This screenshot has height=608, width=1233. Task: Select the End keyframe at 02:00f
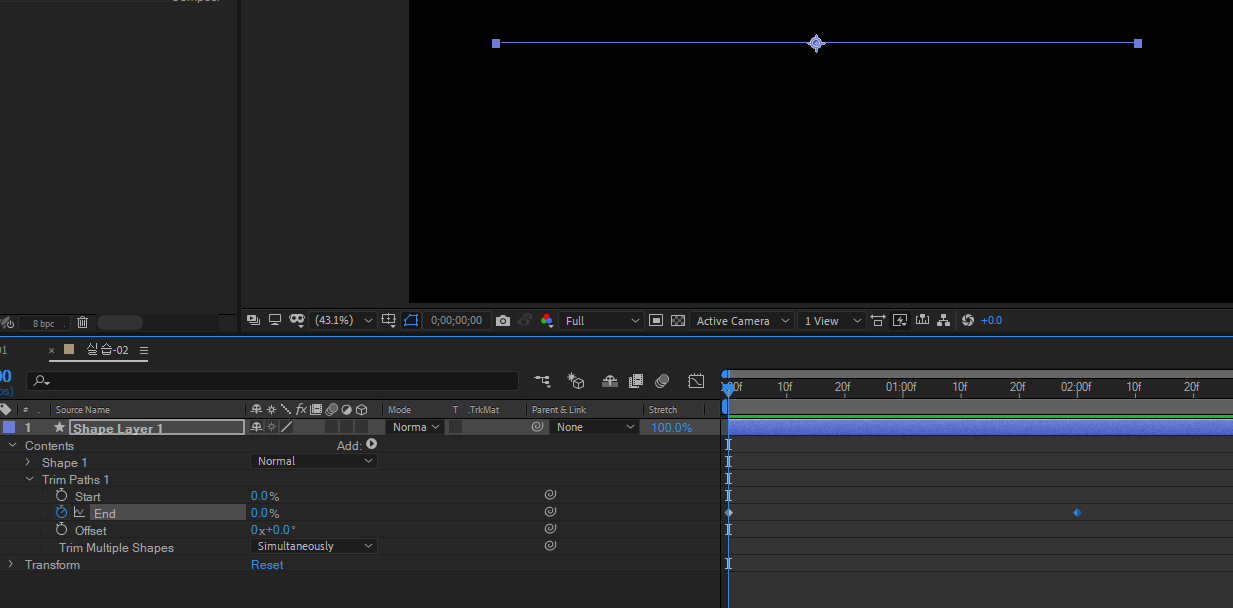[1077, 512]
